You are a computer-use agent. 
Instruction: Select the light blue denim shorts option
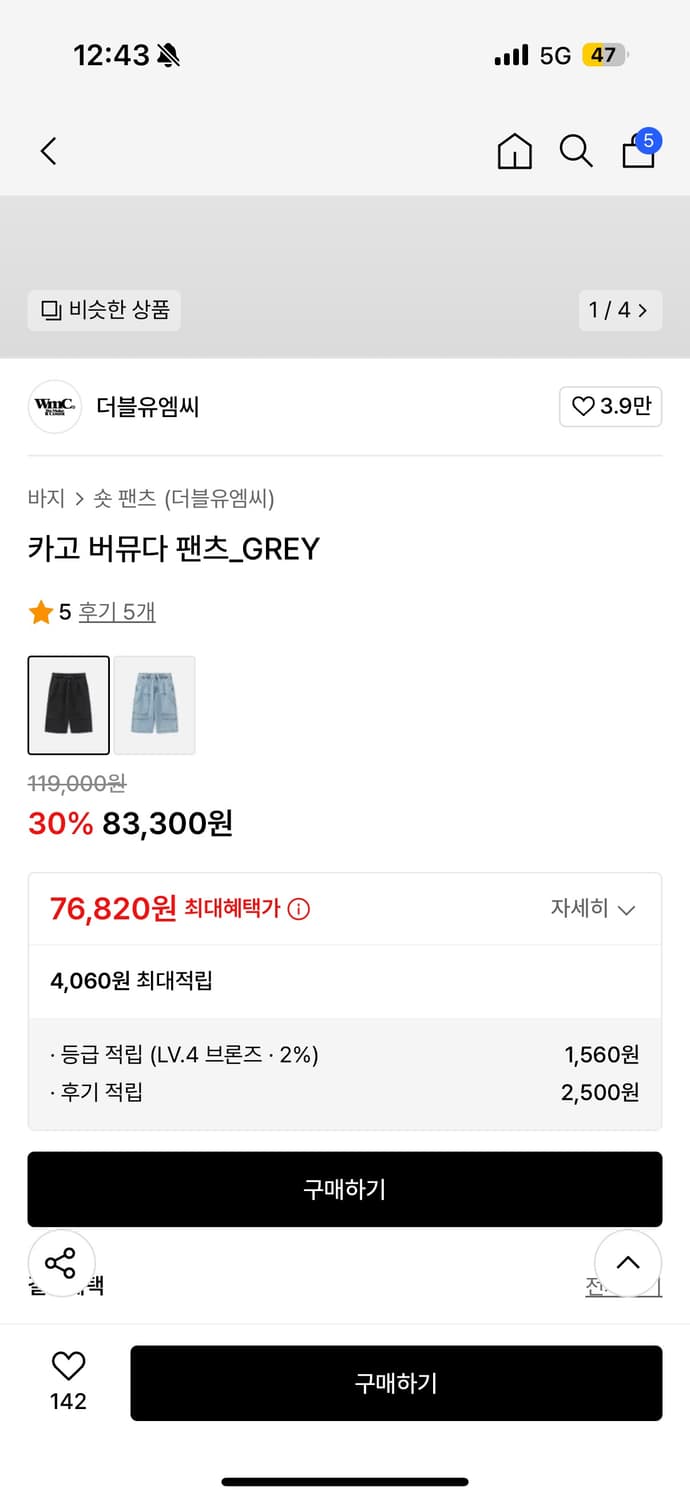154,705
